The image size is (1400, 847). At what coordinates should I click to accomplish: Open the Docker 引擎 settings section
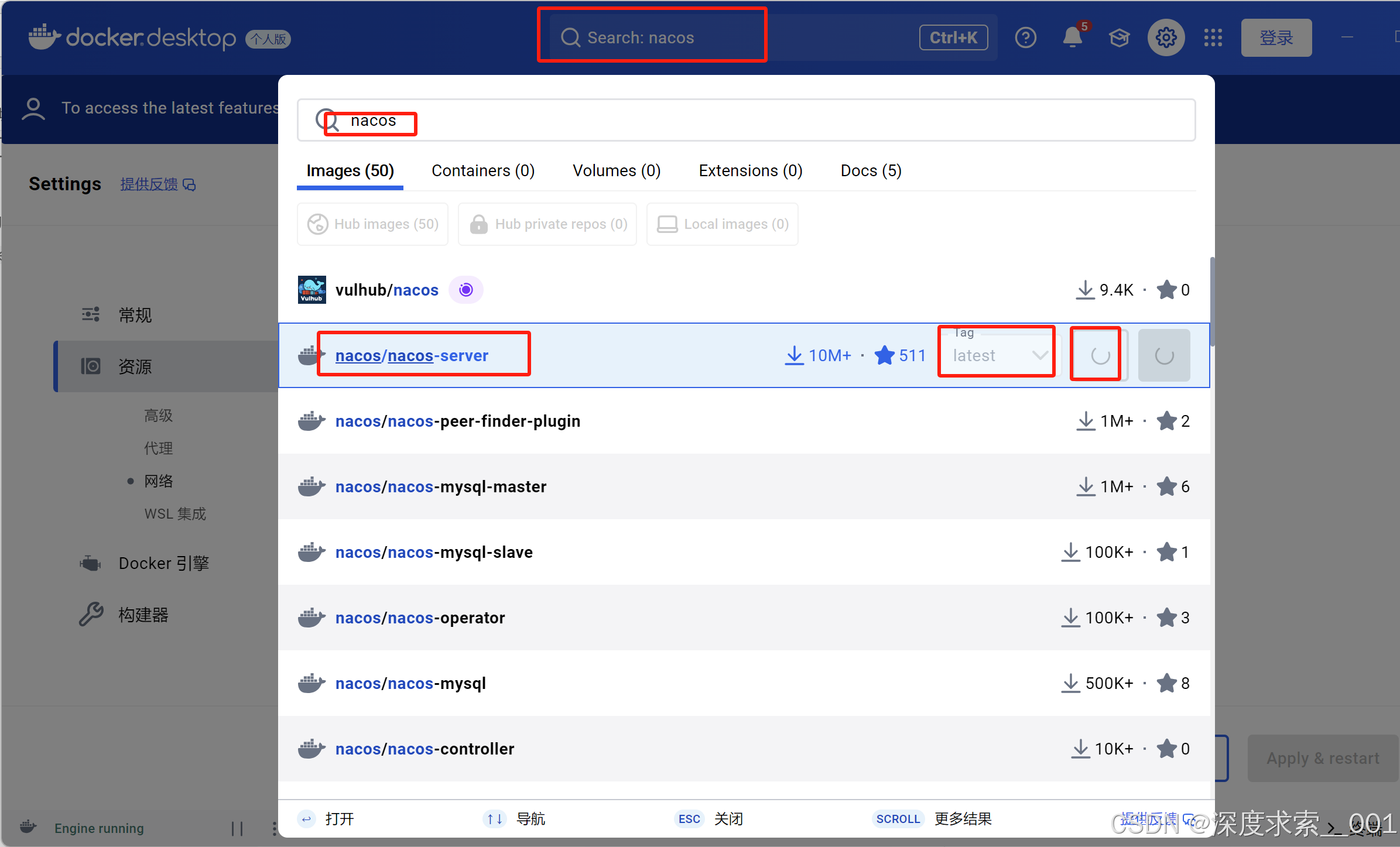click(163, 563)
